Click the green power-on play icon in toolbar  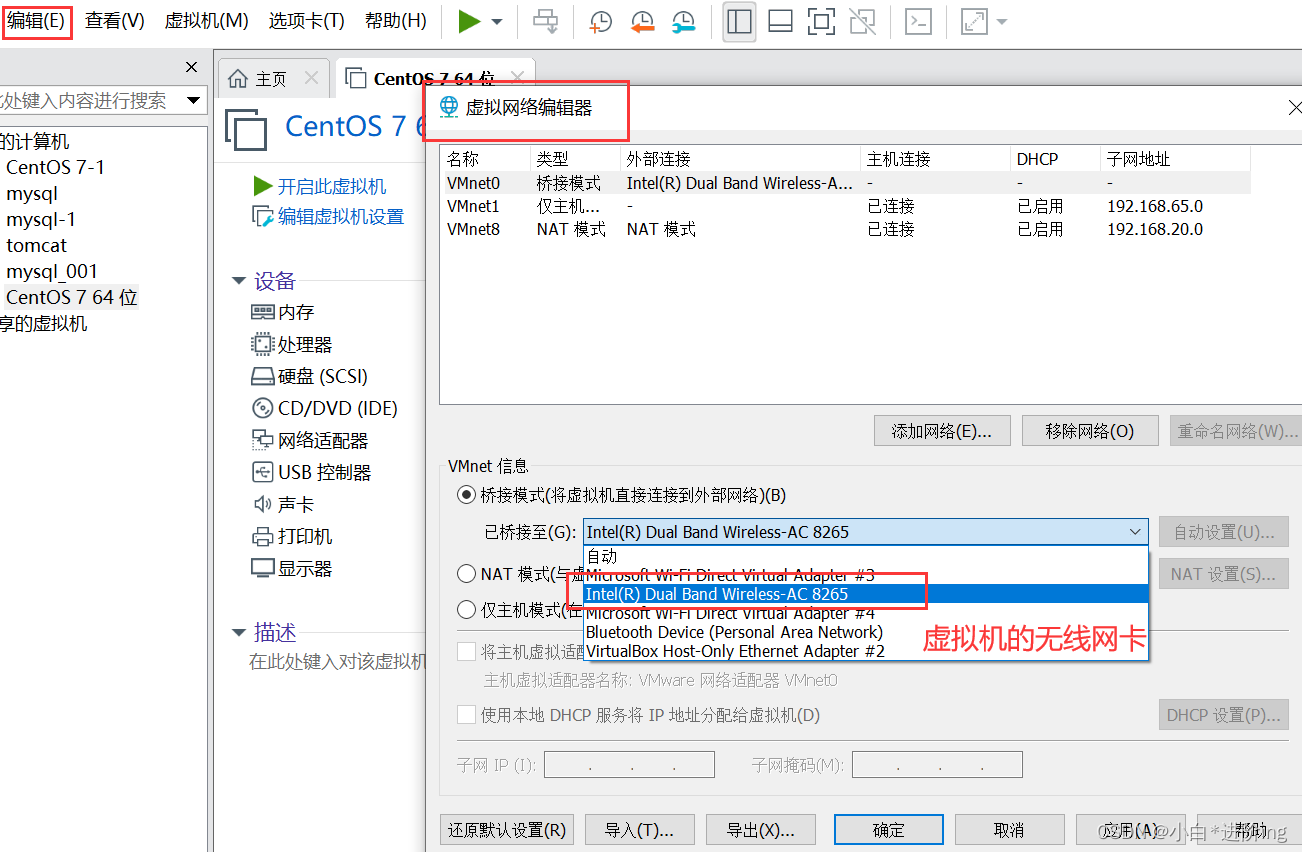[x=469, y=21]
